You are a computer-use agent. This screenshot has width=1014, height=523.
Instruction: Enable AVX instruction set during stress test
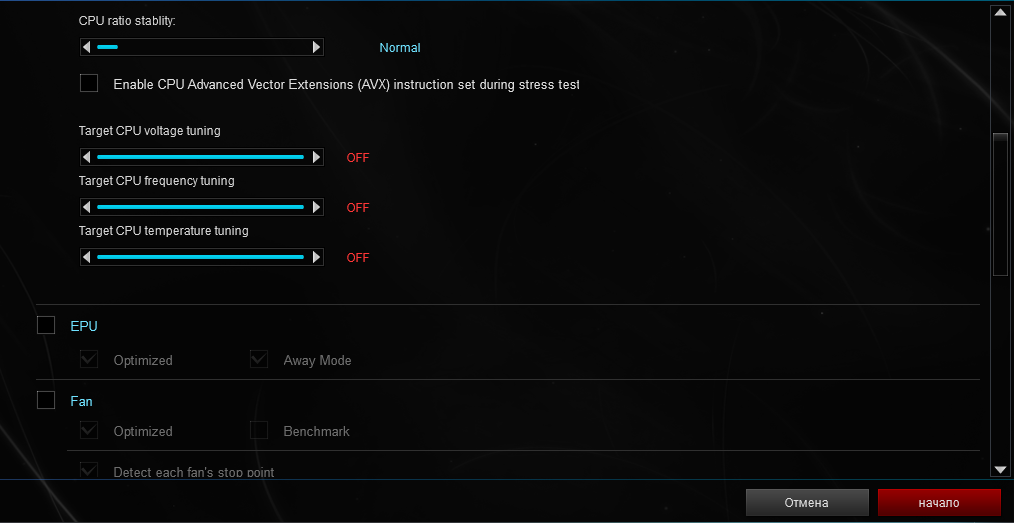tap(89, 84)
